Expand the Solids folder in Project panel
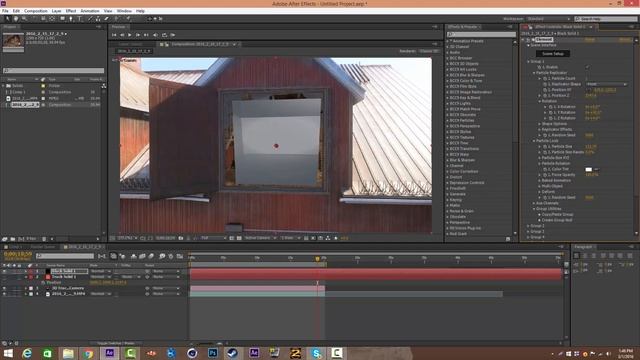 coord(3,86)
